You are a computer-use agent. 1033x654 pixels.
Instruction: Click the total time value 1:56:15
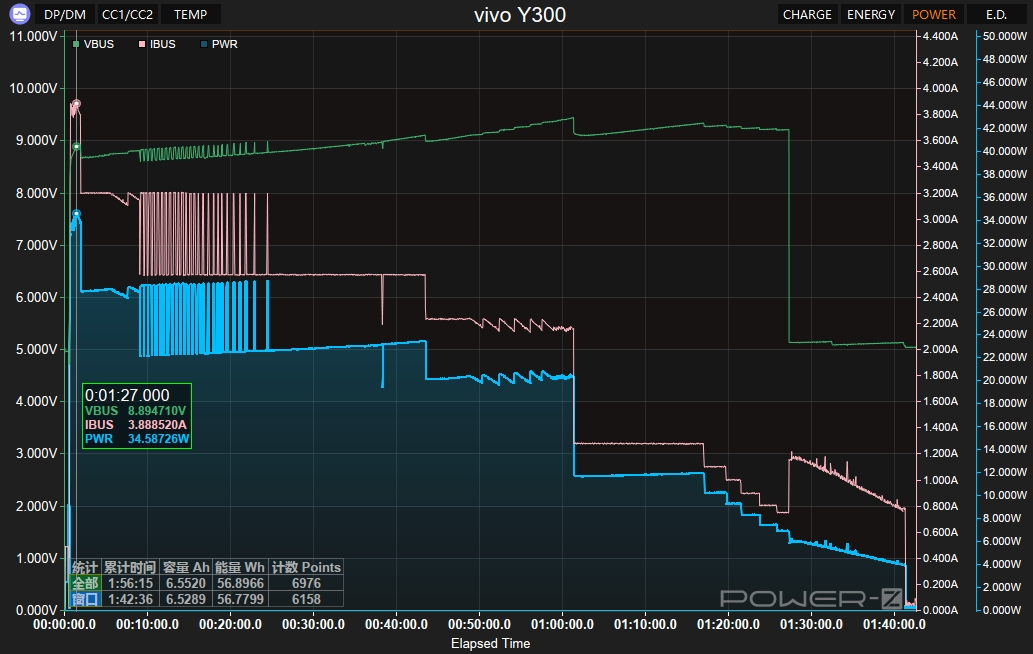[x=130, y=584]
